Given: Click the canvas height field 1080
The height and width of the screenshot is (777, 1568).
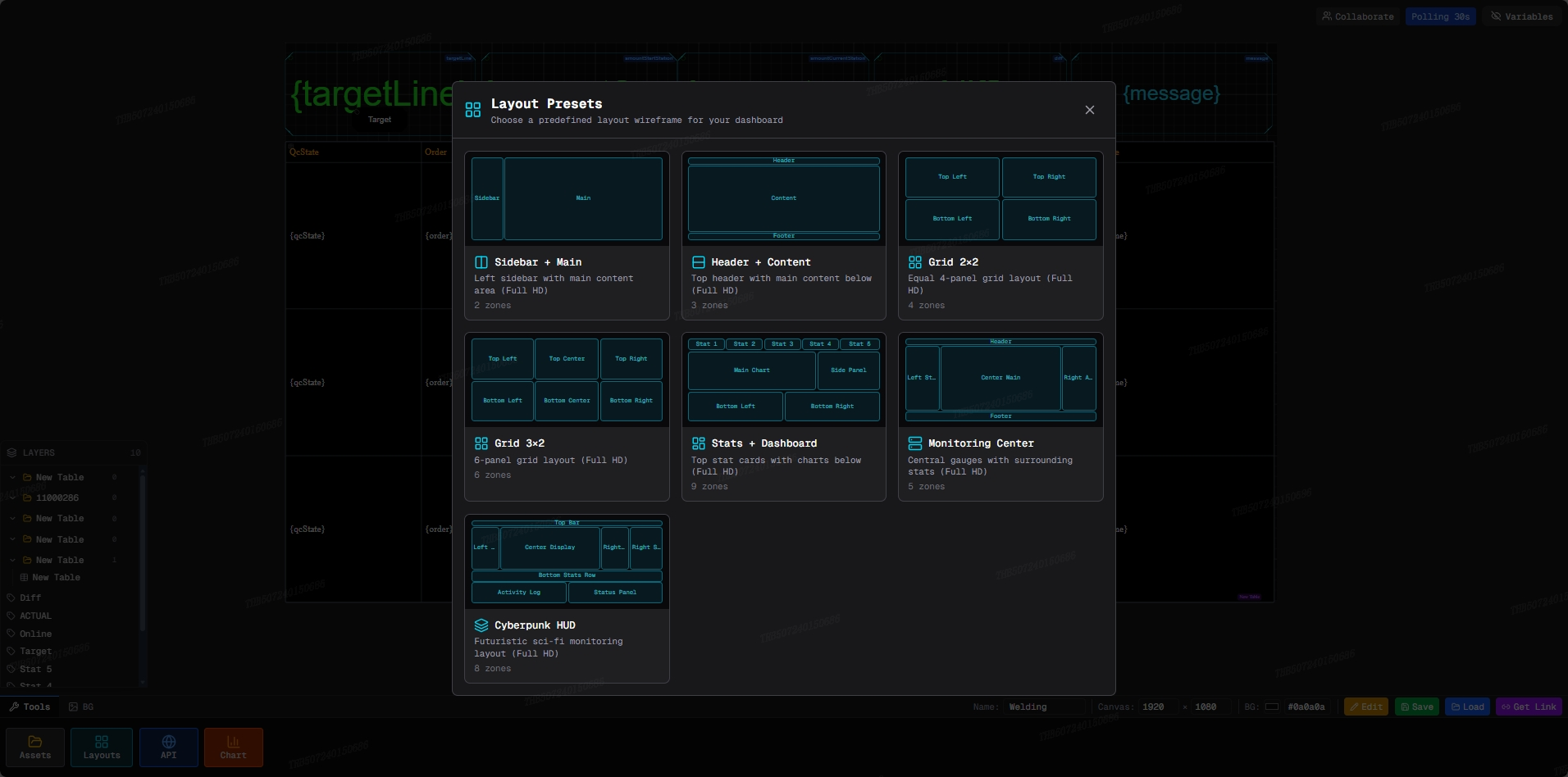Looking at the screenshot, I should (1210, 707).
